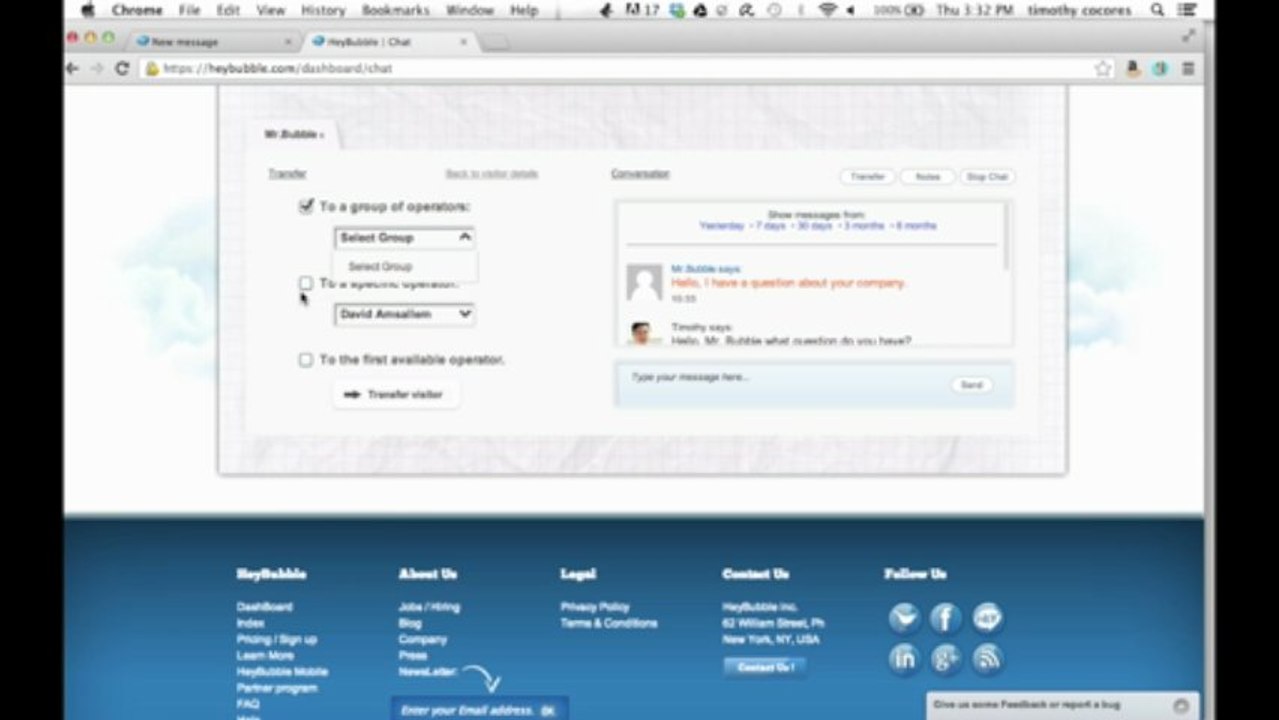Image resolution: width=1279 pixels, height=720 pixels.
Task: Click the browser address bar
Action: (618, 69)
